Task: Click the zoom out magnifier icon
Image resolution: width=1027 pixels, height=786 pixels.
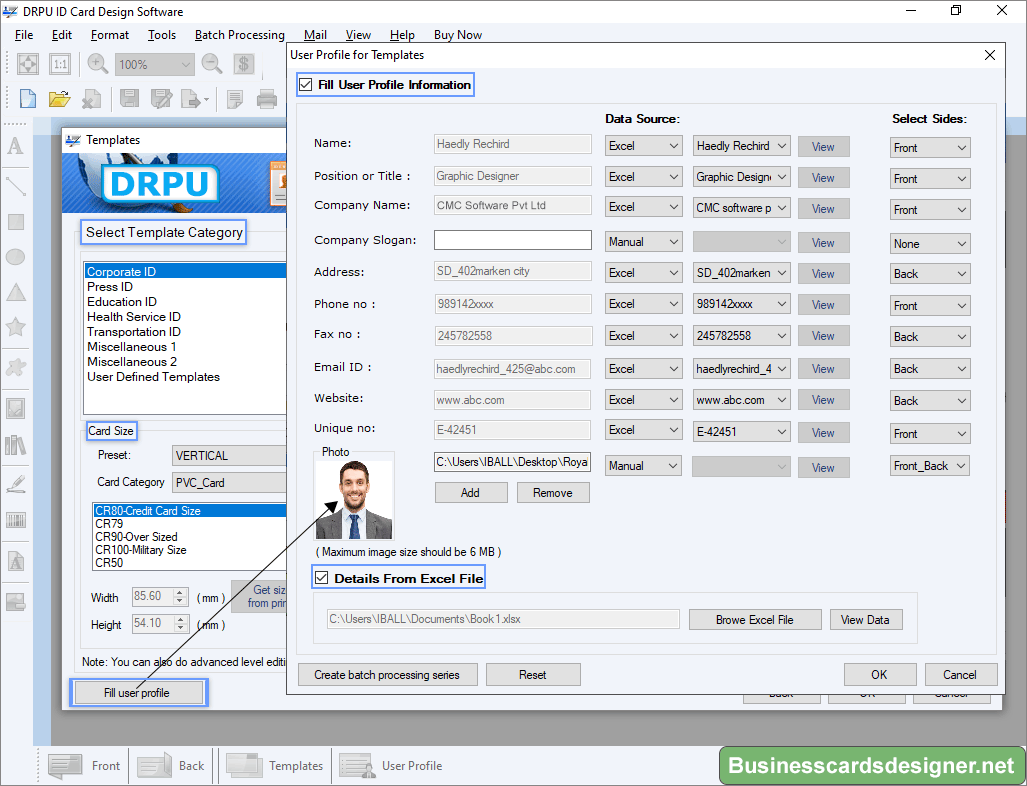Action: coord(212,64)
